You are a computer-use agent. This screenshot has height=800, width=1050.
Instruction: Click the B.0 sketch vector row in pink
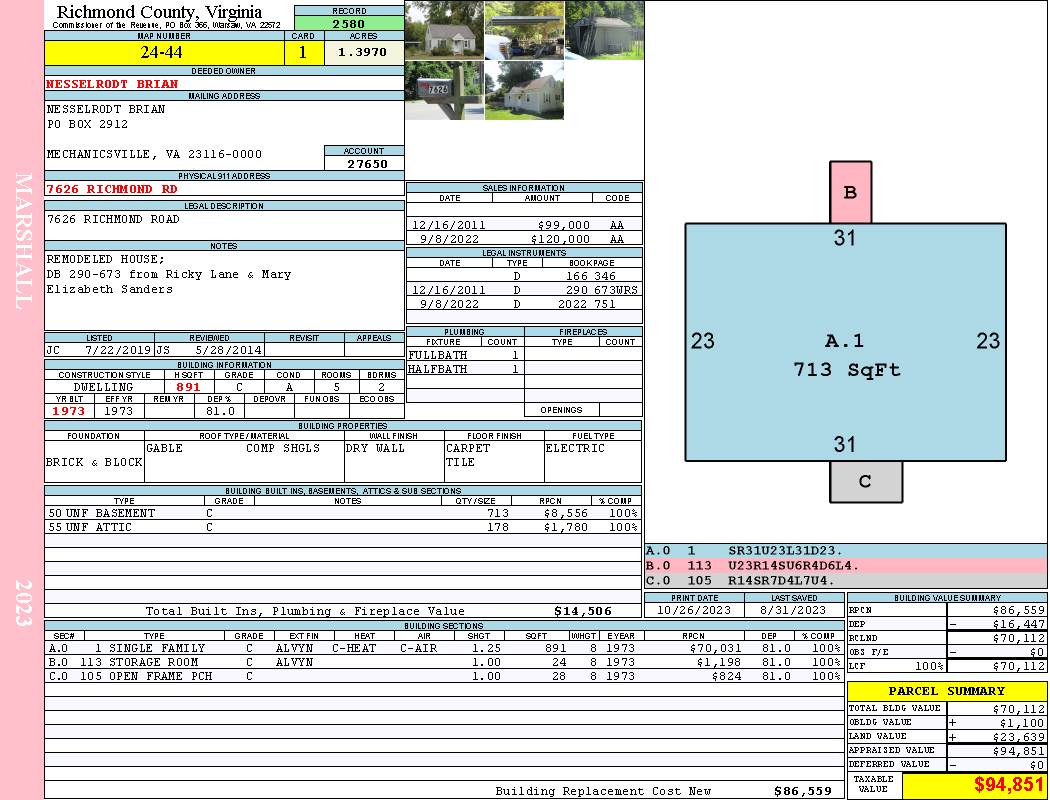pyautogui.click(x=846, y=566)
